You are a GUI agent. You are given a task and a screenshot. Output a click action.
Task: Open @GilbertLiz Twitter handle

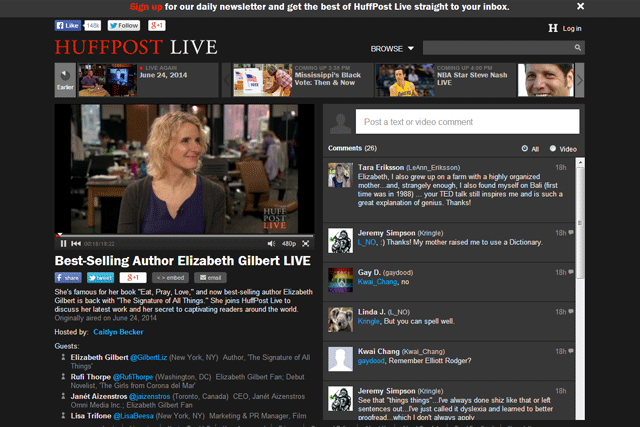tap(149, 358)
